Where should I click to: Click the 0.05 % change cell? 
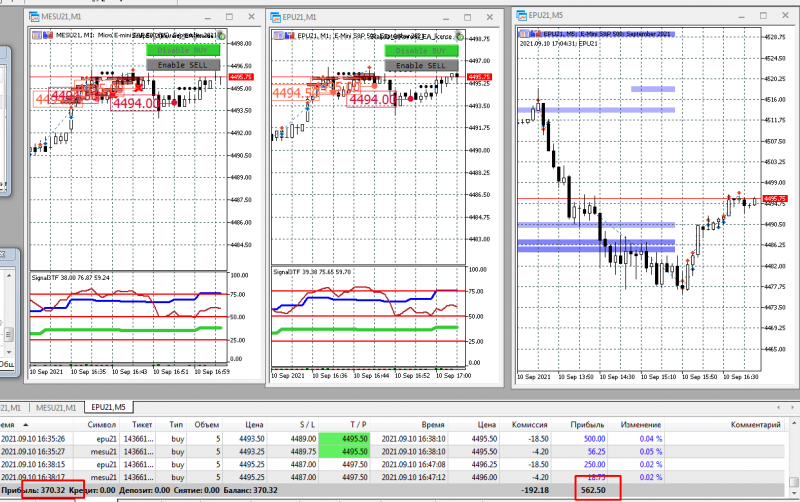pyautogui.click(x=651, y=451)
